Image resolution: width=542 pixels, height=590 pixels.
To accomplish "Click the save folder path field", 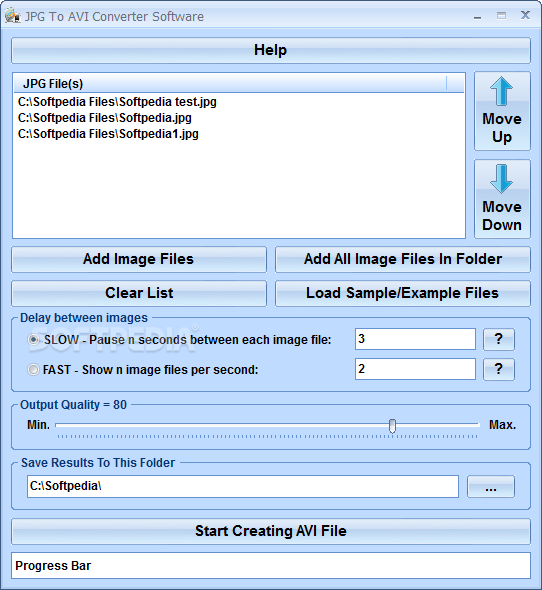I will (x=243, y=486).
